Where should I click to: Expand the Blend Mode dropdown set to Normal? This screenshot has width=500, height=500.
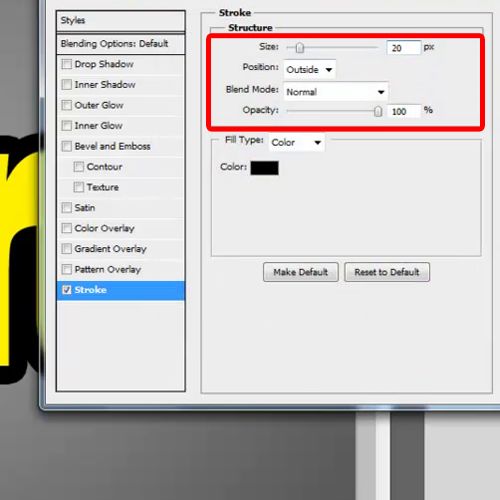tap(336, 92)
